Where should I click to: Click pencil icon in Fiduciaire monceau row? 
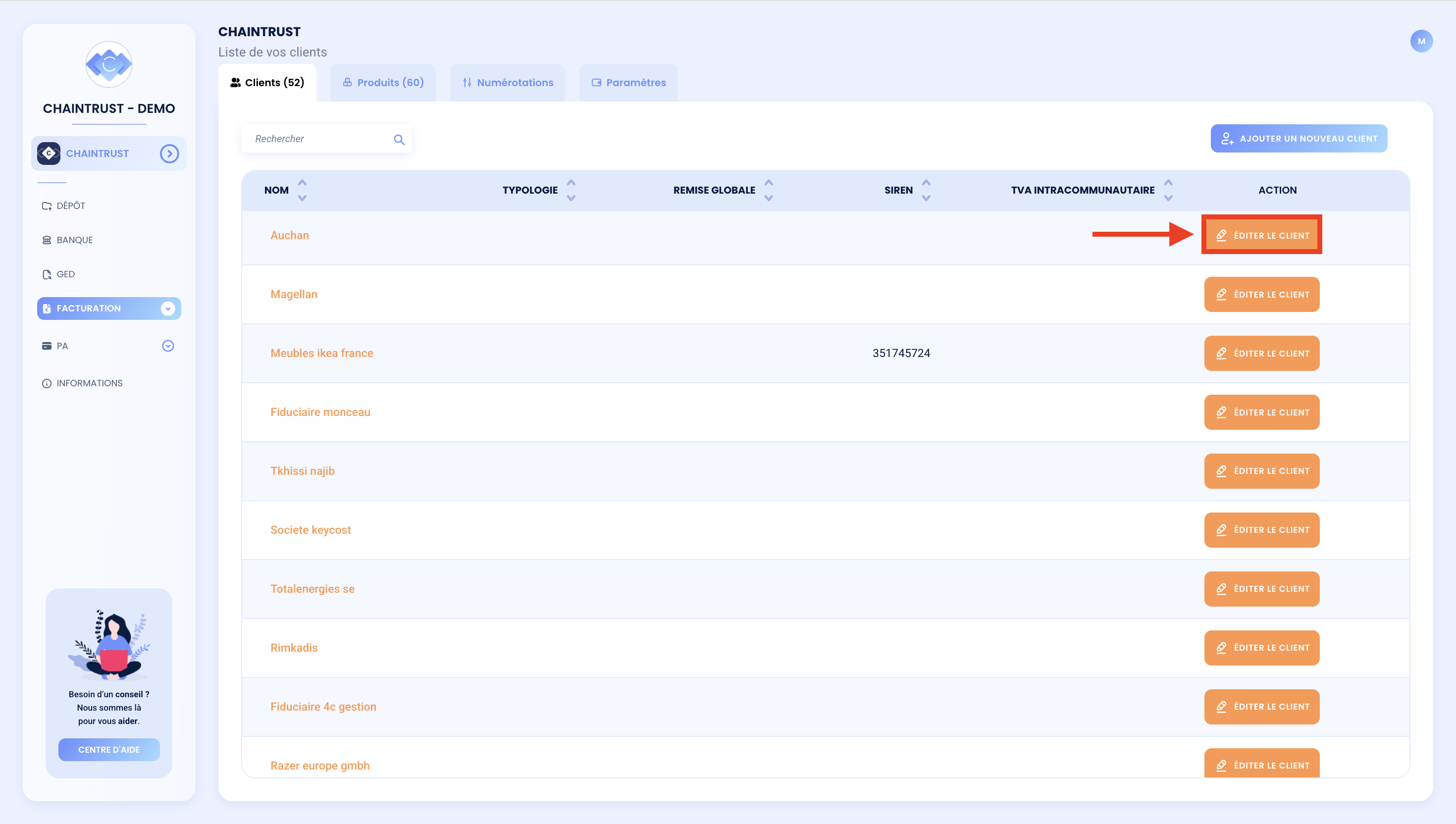point(1221,412)
